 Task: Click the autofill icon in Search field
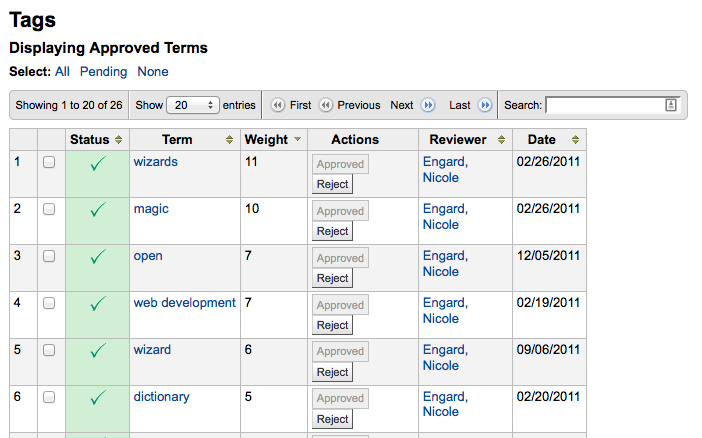671,105
